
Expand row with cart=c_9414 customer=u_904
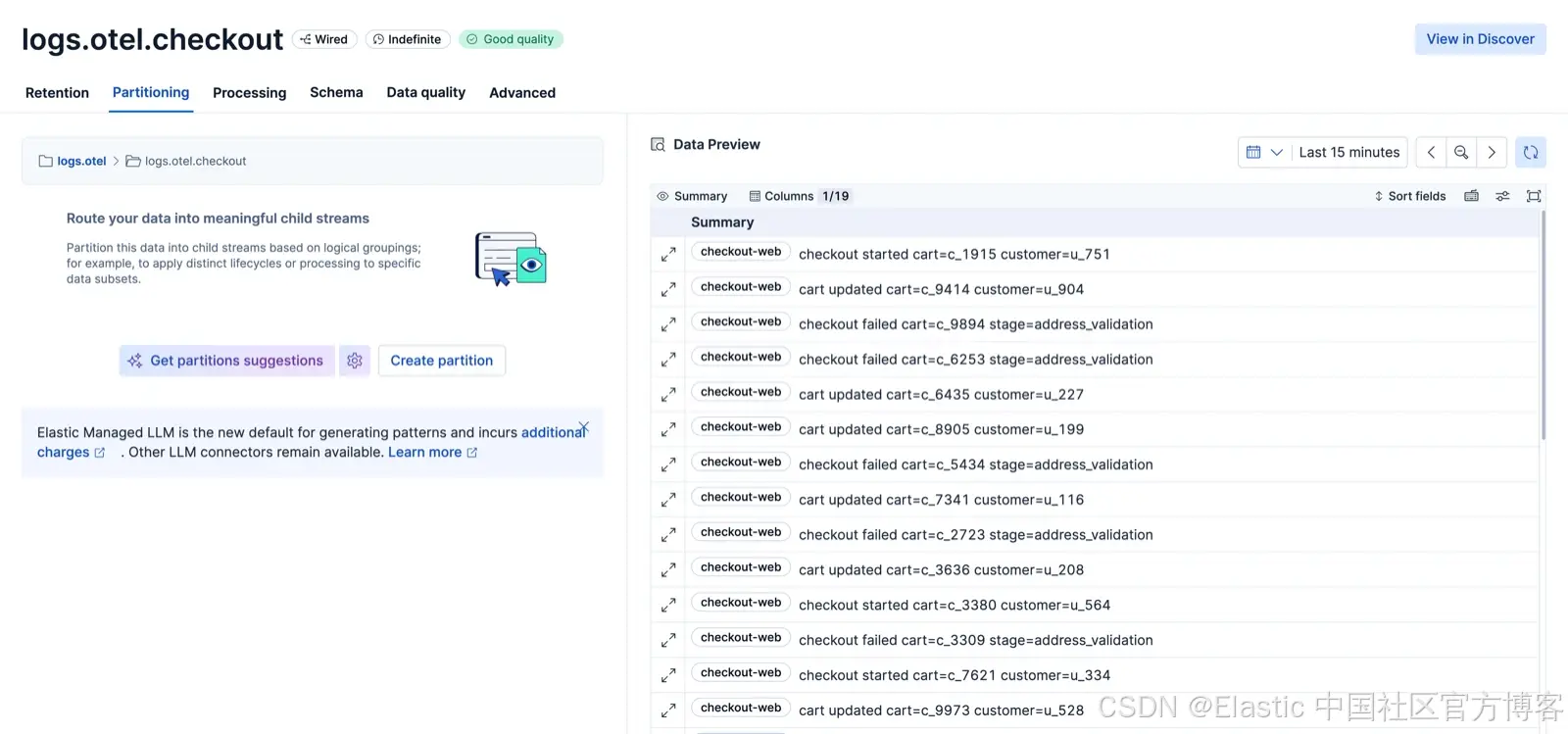pyautogui.click(x=668, y=290)
